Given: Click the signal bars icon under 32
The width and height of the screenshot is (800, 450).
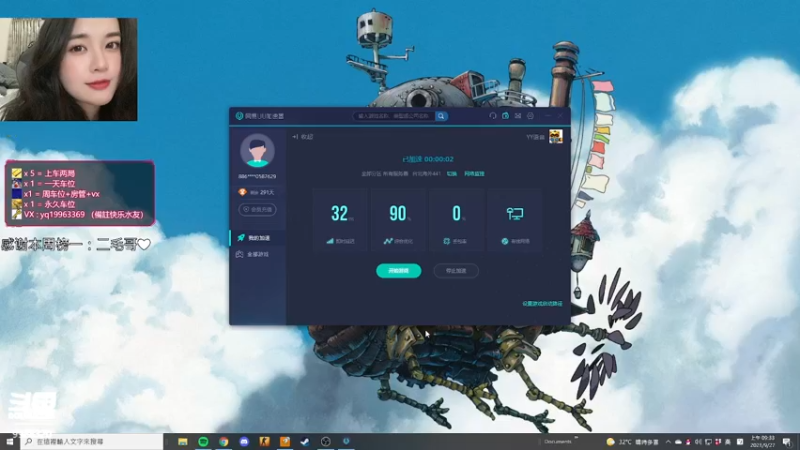Looking at the screenshot, I should click(x=330, y=241).
